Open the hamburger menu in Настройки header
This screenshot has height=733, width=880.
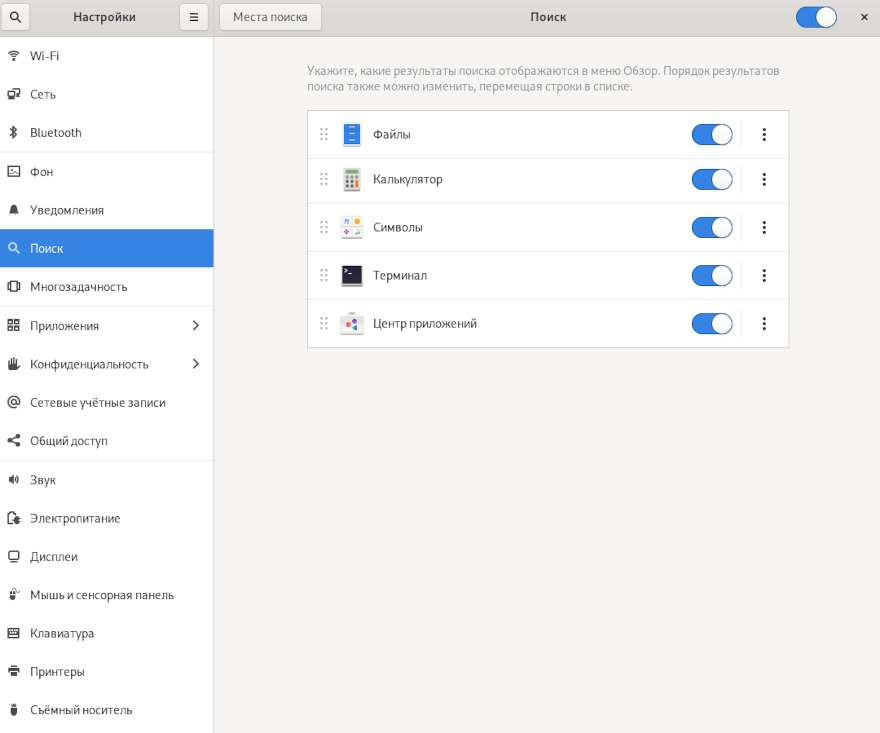click(x=194, y=17)
